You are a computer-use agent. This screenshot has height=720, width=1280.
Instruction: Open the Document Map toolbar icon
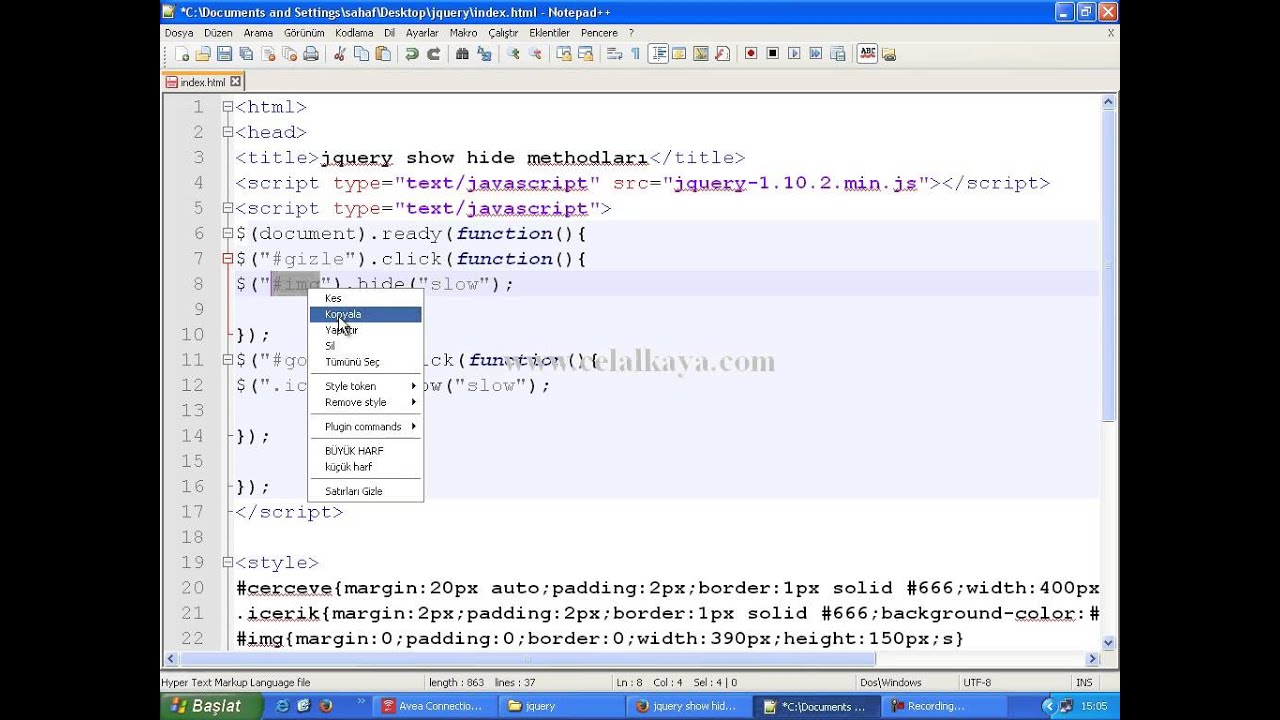click(x=700, y=54)
